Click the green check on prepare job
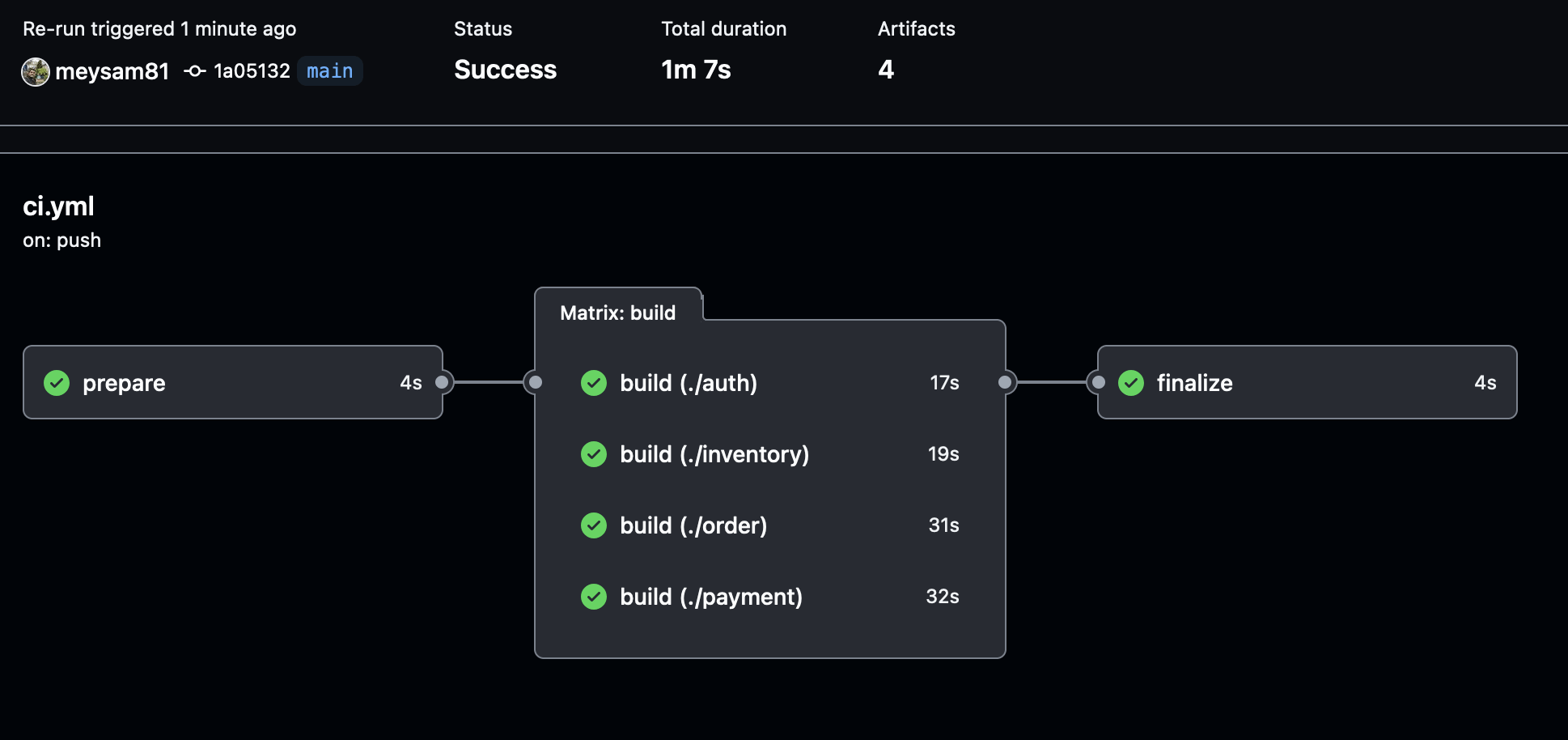This screenshot has height=740, width=1568. [57, 383]
